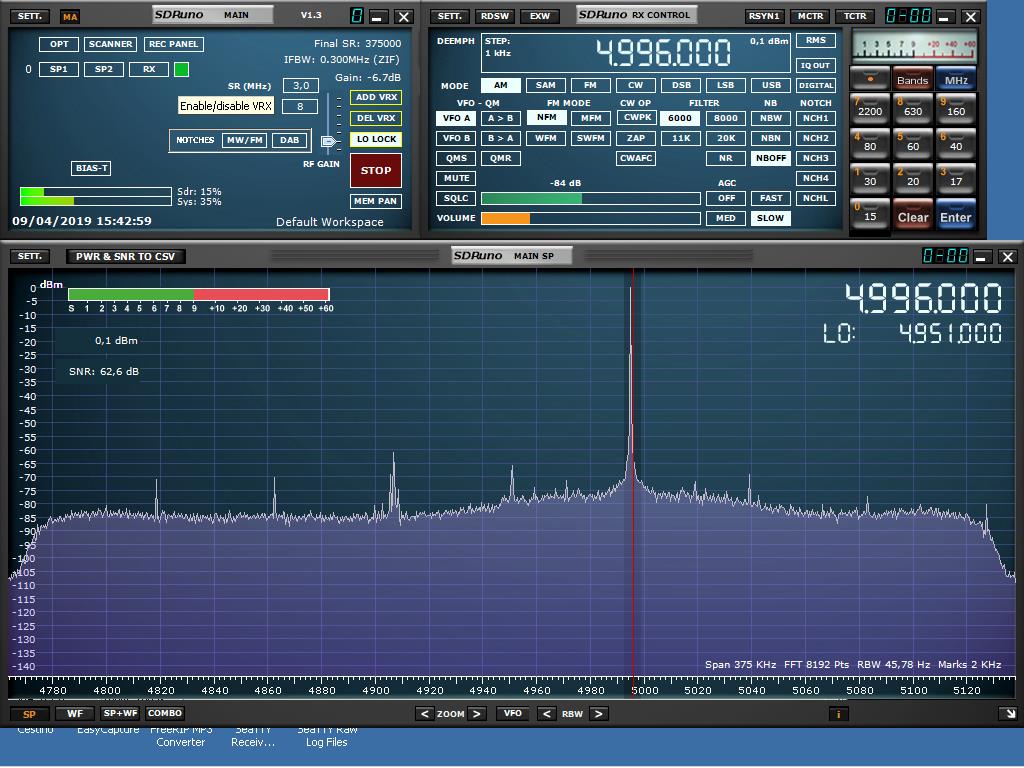Select LSB demodulation mode
1024x768 pixels.
coord(726,85)
